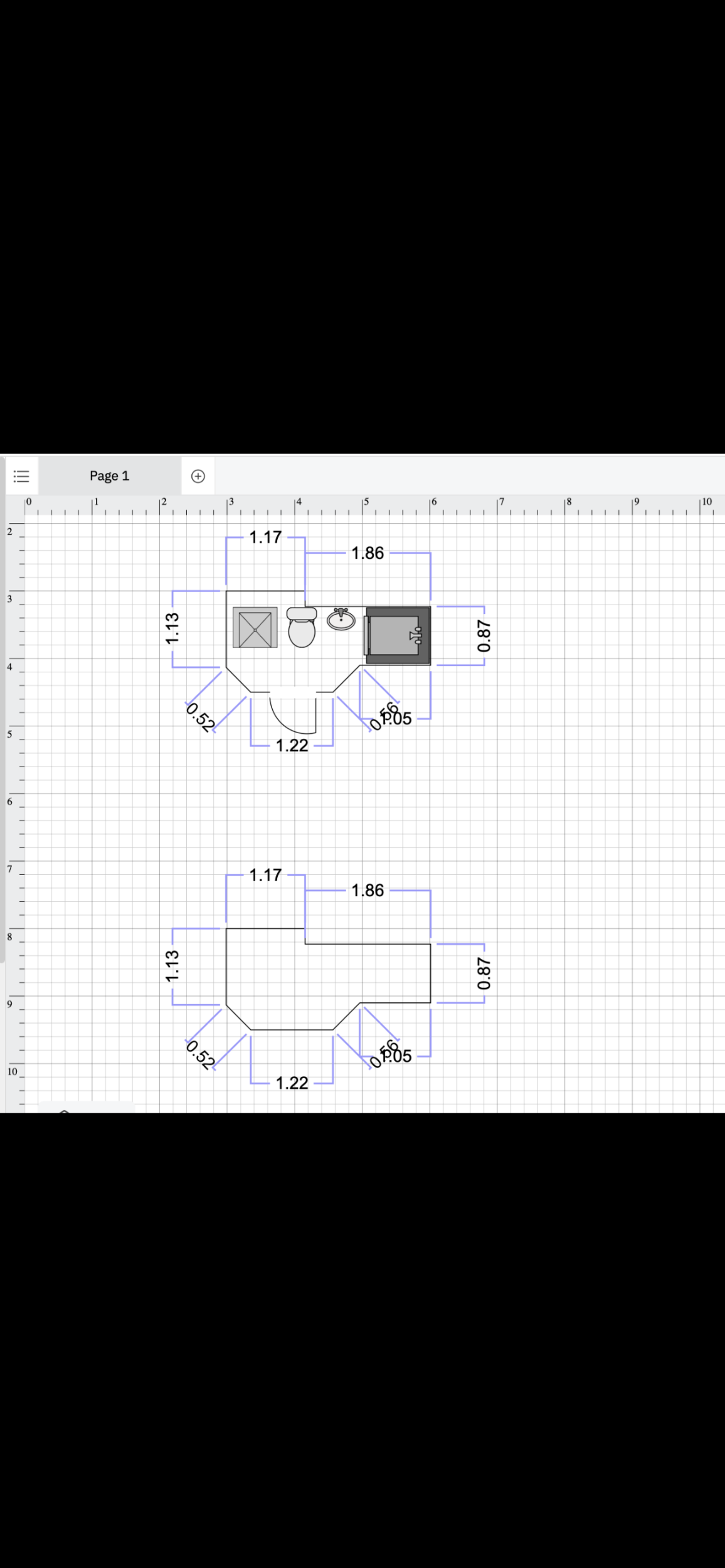Select the 0.87 dimension on upper plan

coord(484,636)
